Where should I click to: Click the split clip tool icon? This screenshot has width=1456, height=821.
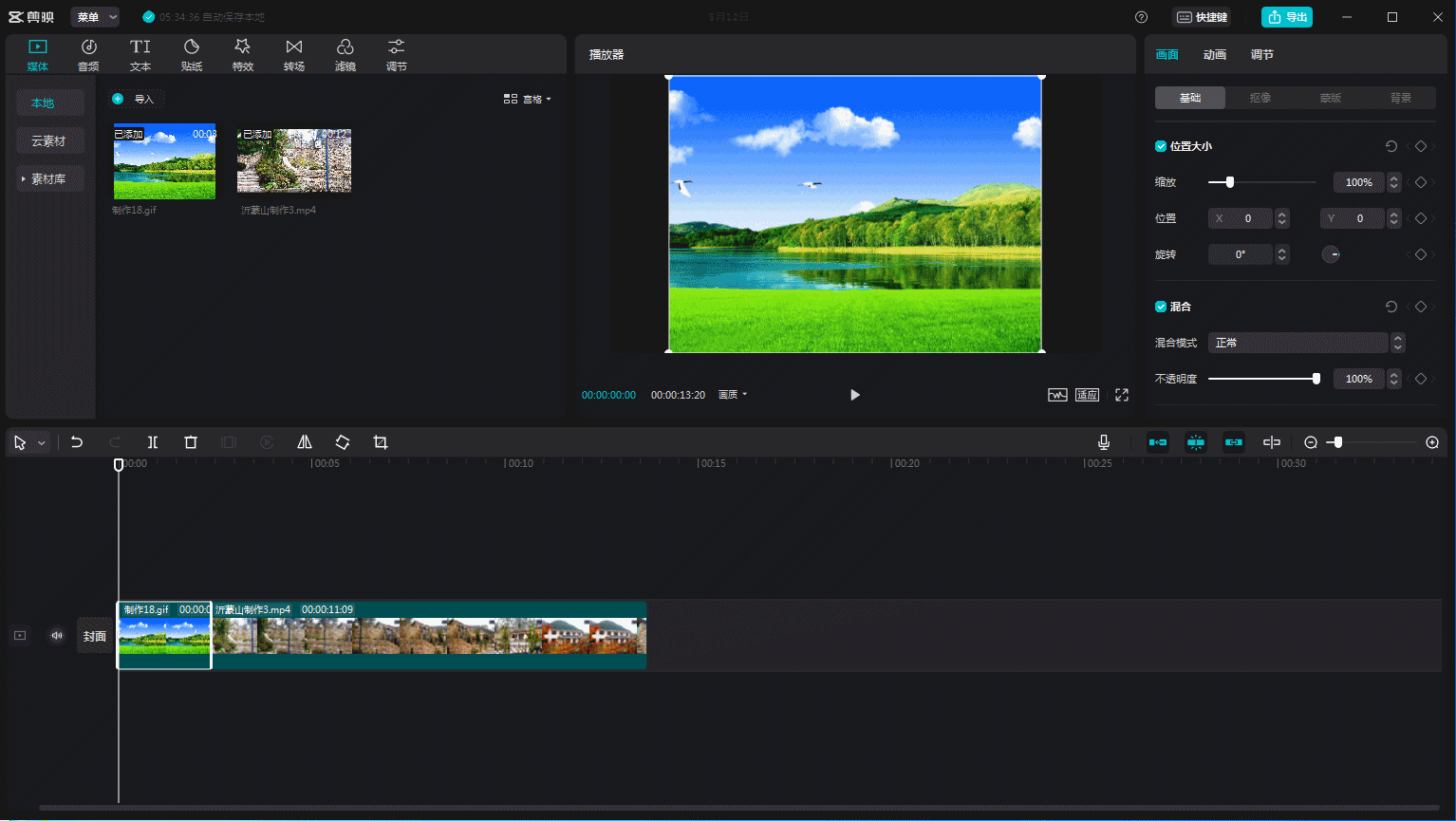[x=153, y=442]
